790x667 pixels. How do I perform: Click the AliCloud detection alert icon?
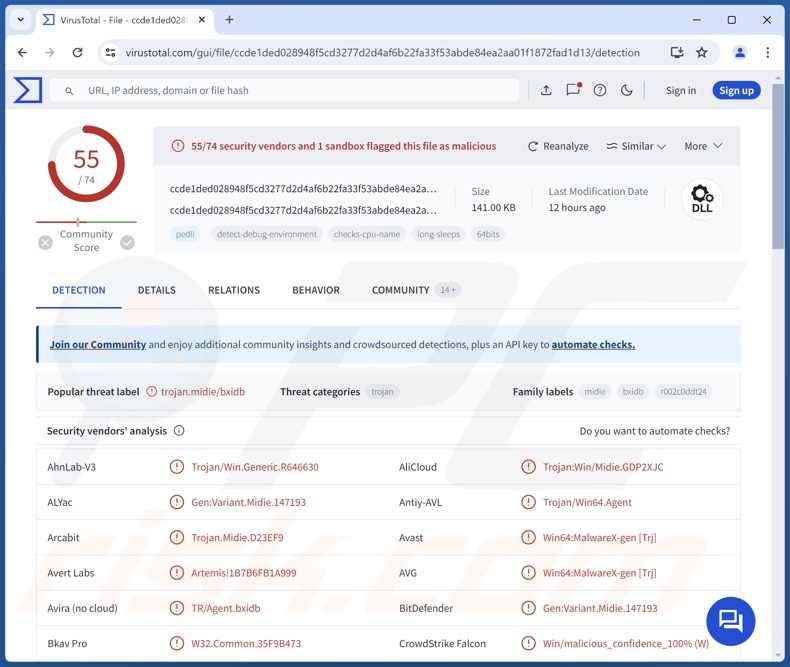pyautogui.click(x=528, y=467)
